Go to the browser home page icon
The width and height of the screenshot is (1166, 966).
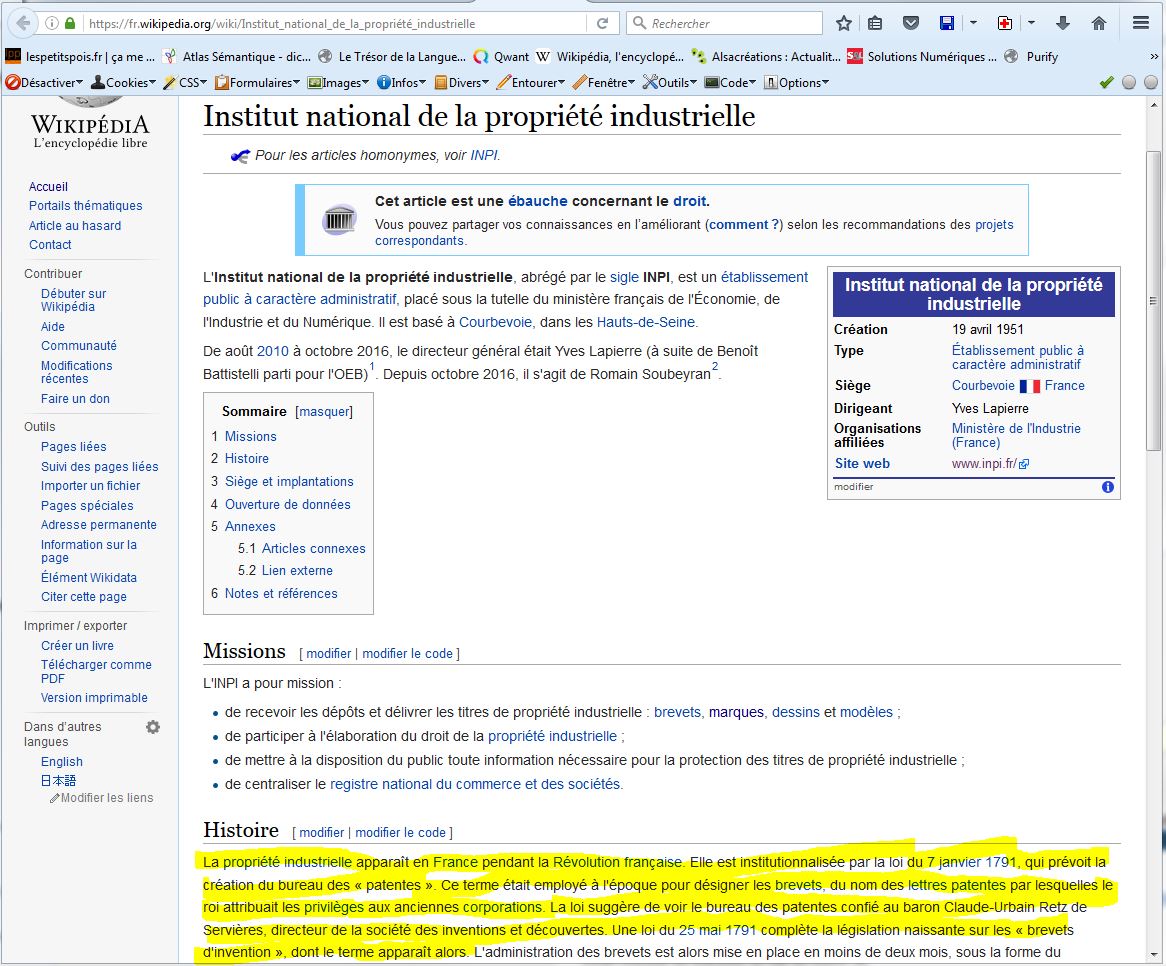coord(1098,23)
